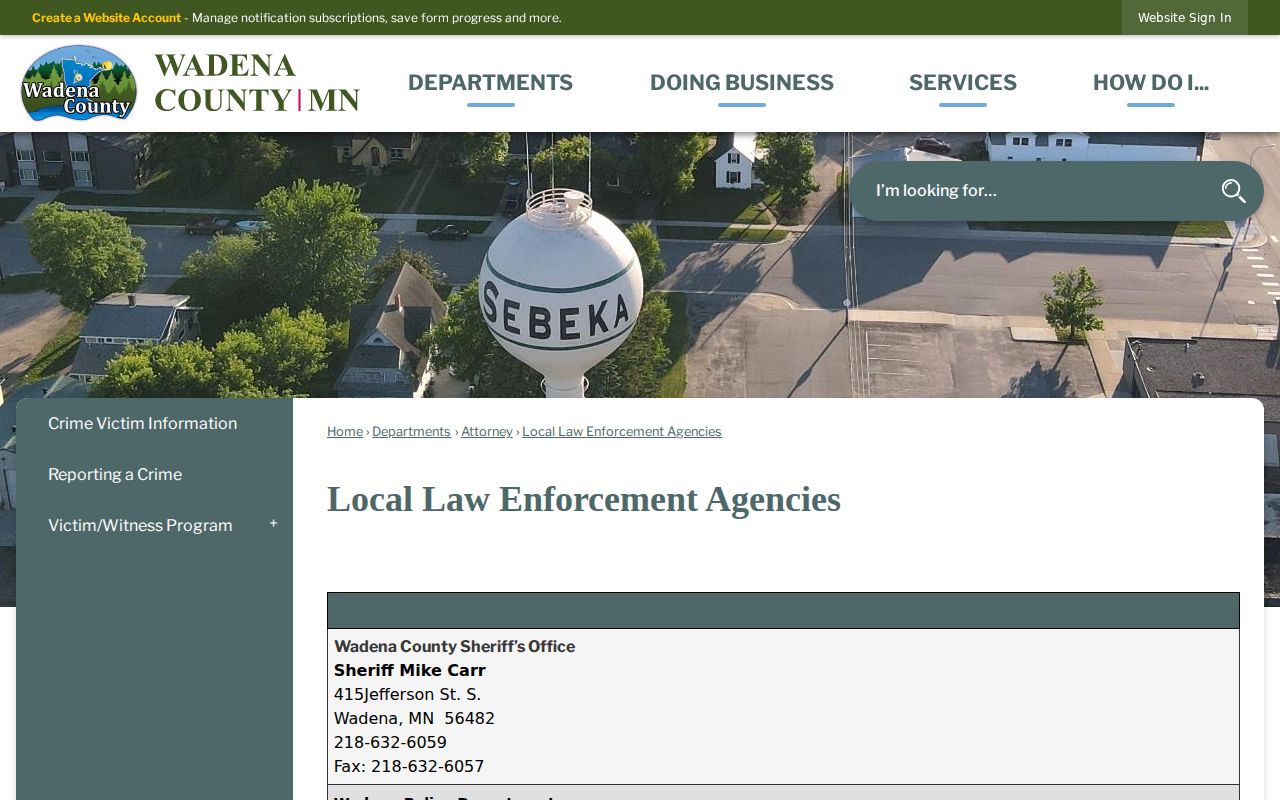Screen dimensions: 1280x800
Task: Click Local Law Enforcement Agencies breadcrumb
Action: tap(621, 432)
